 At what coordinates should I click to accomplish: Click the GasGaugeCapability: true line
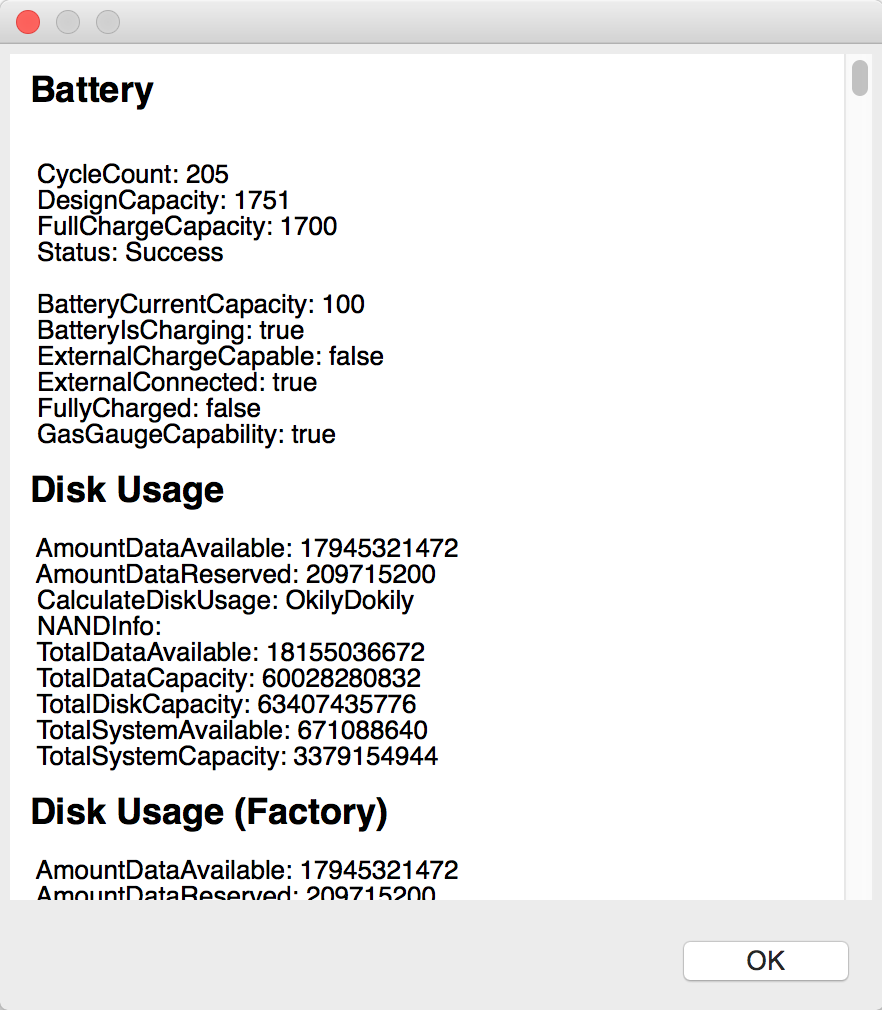point(186,434)
